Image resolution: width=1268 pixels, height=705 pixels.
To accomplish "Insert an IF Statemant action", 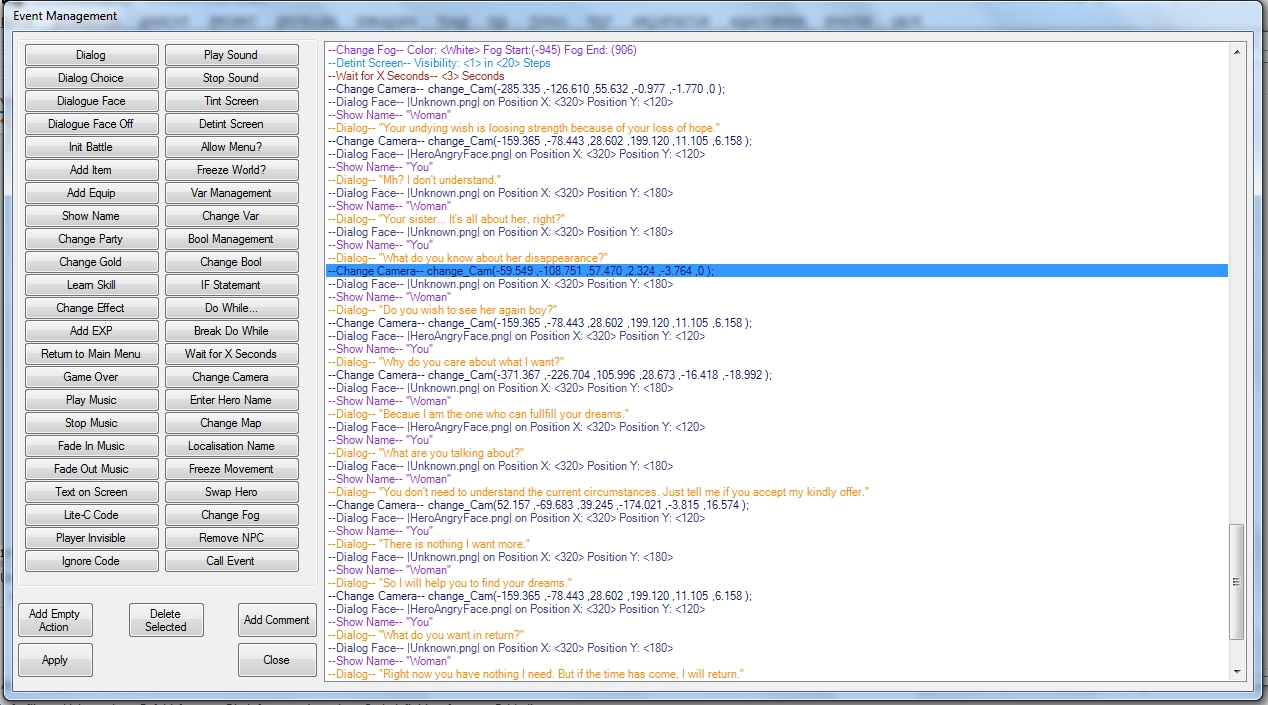I will pos(231,285).
